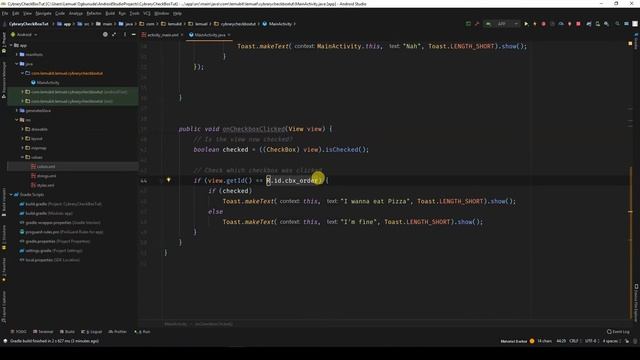Stop the running app with the red square
Viewport: 640px width, 360px height.
(578, 24)
